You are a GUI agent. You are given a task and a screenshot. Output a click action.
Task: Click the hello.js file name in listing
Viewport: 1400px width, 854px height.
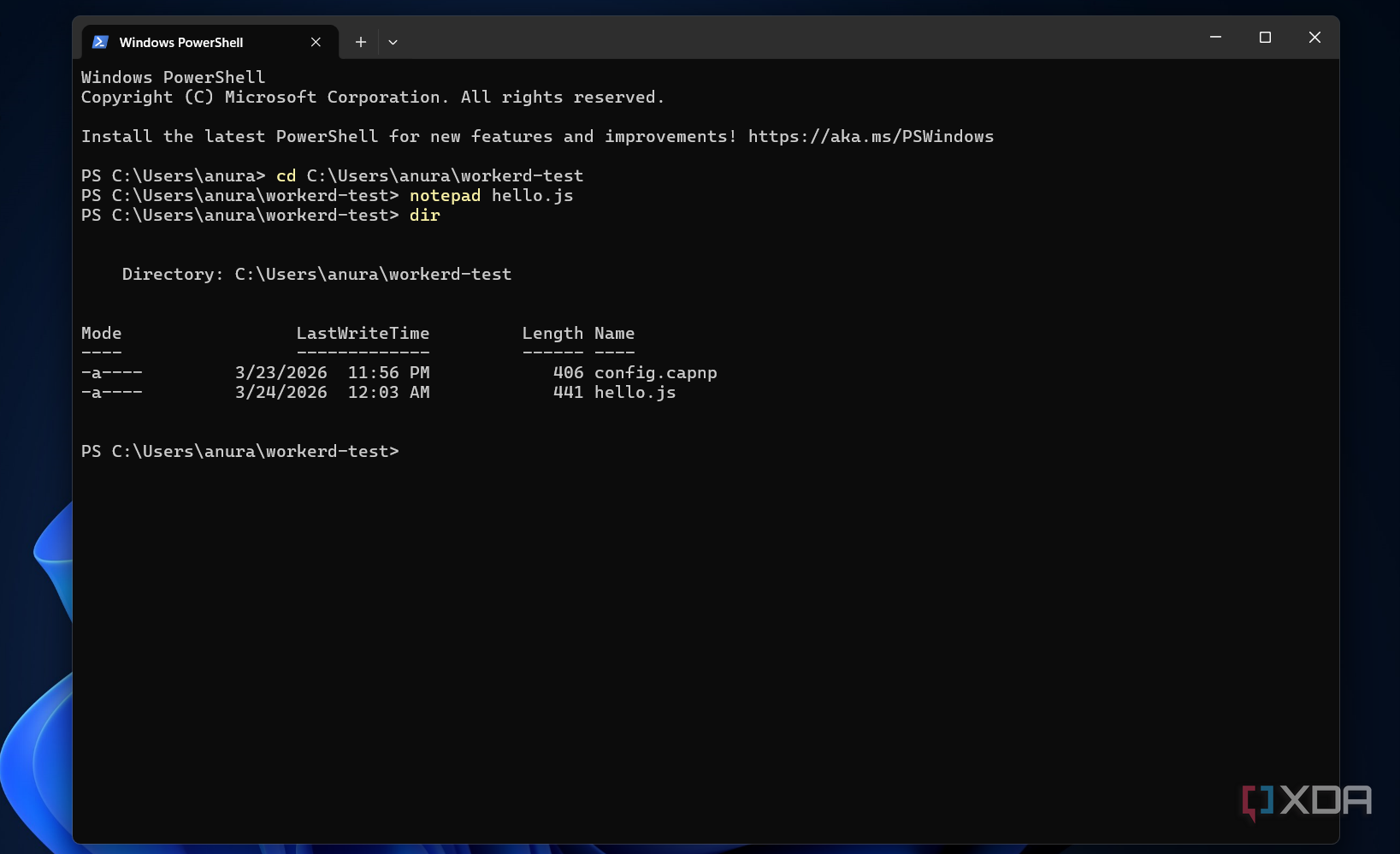[635, 393]
